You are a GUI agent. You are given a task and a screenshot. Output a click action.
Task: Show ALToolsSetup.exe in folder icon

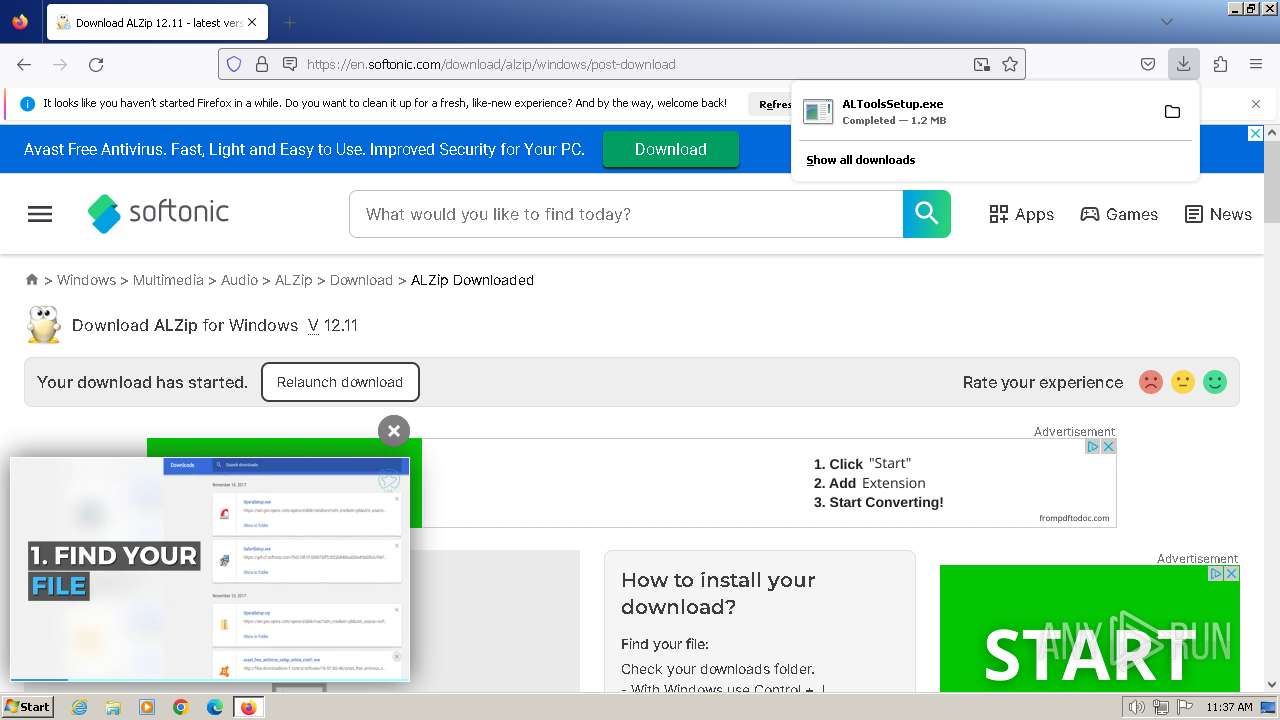(x=1172, y=111)
